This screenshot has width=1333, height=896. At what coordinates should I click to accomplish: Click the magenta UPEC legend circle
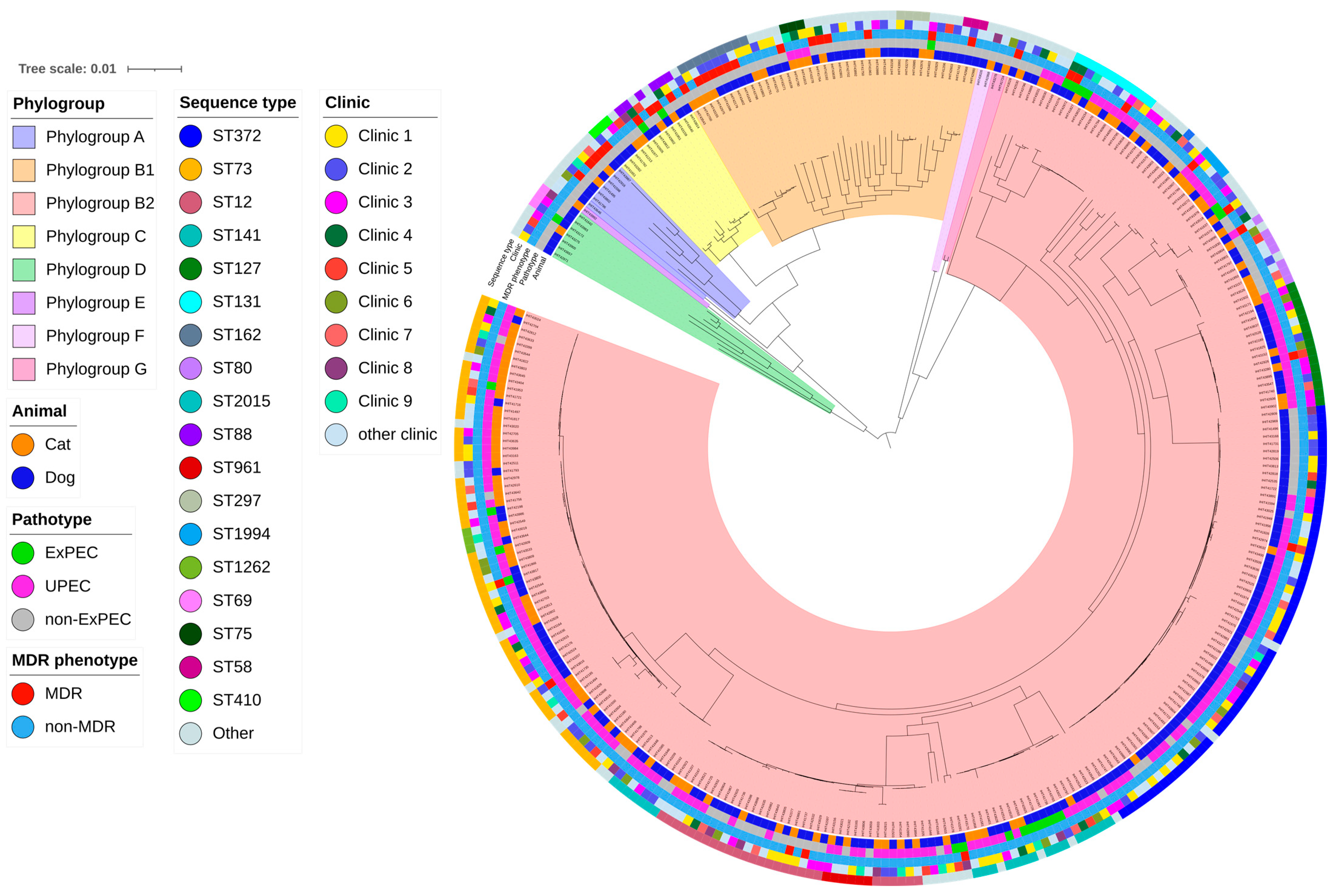pos(23,586)
